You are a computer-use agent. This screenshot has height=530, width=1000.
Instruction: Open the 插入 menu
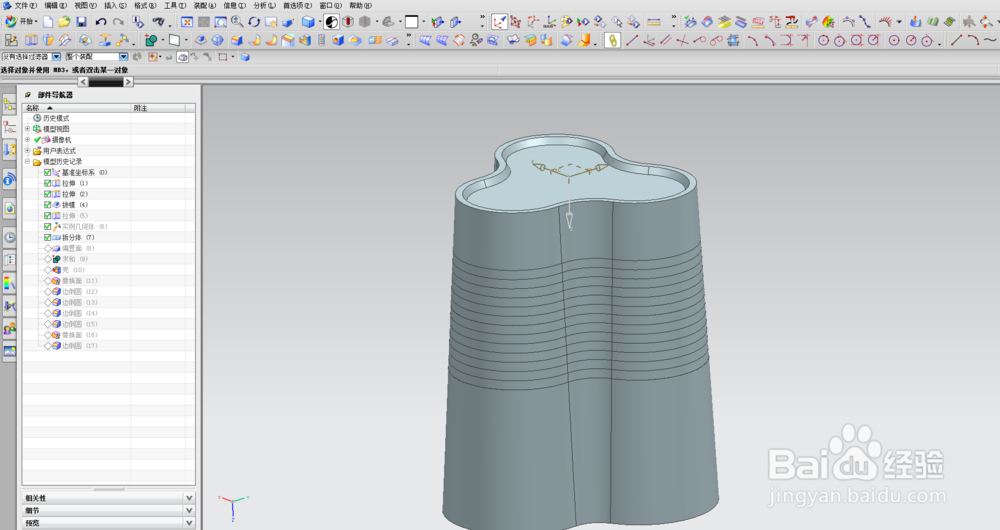115,5
